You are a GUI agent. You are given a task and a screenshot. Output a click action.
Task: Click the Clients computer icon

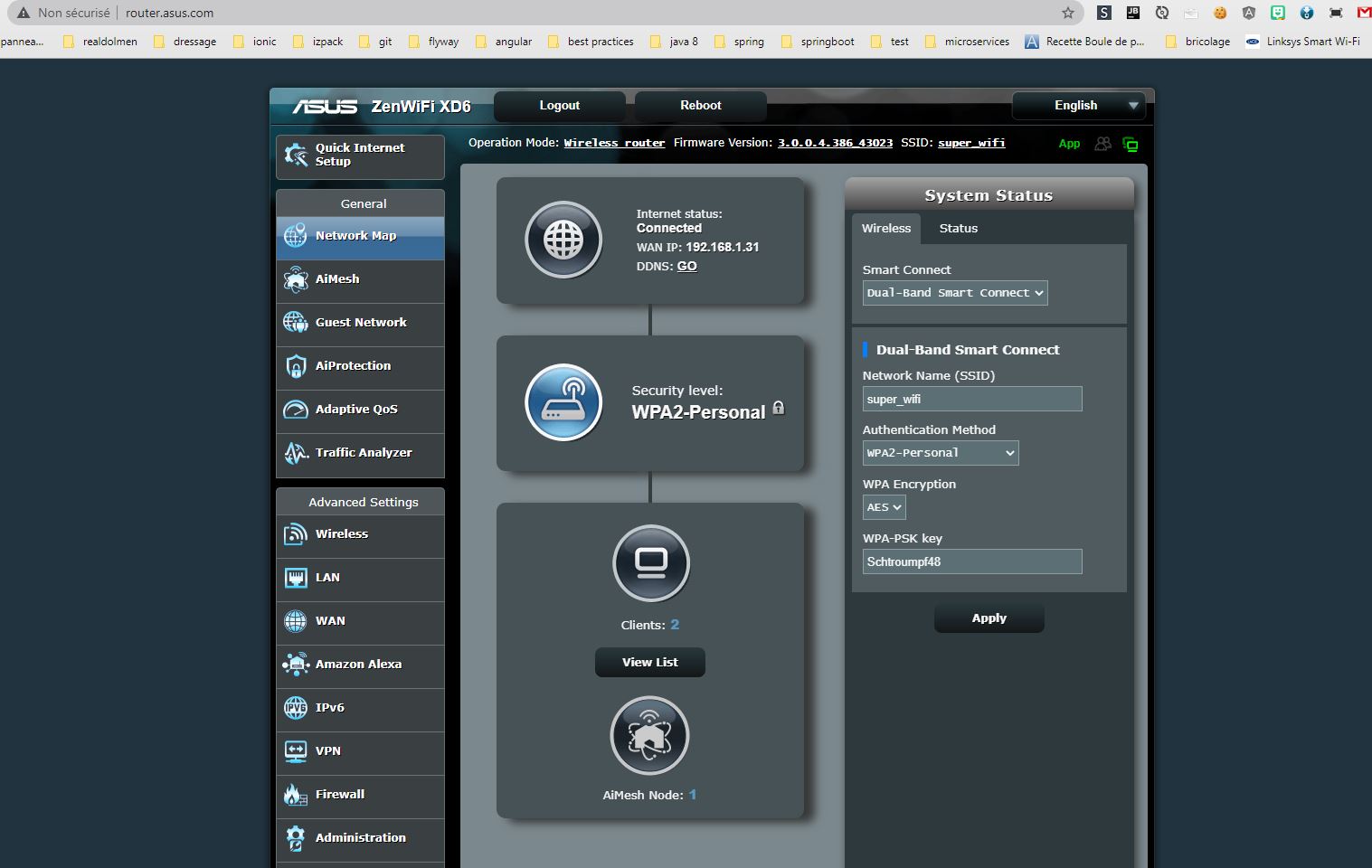[651, 563]
